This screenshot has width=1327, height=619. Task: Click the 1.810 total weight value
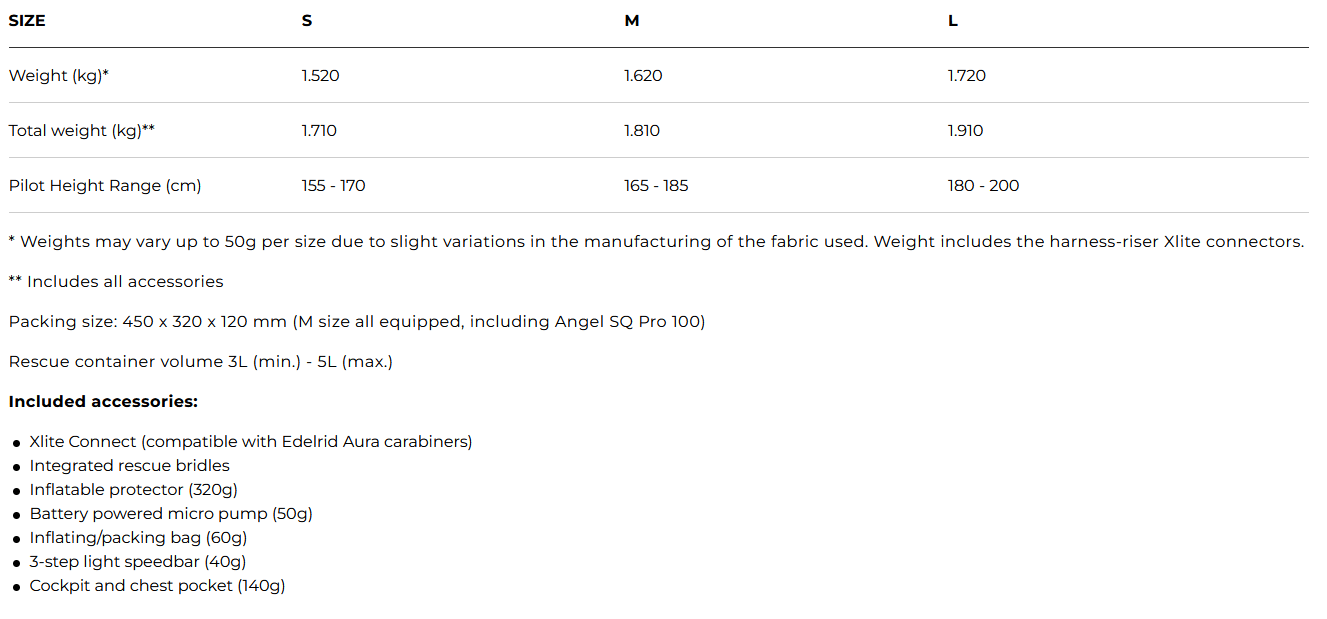point(643,130)
